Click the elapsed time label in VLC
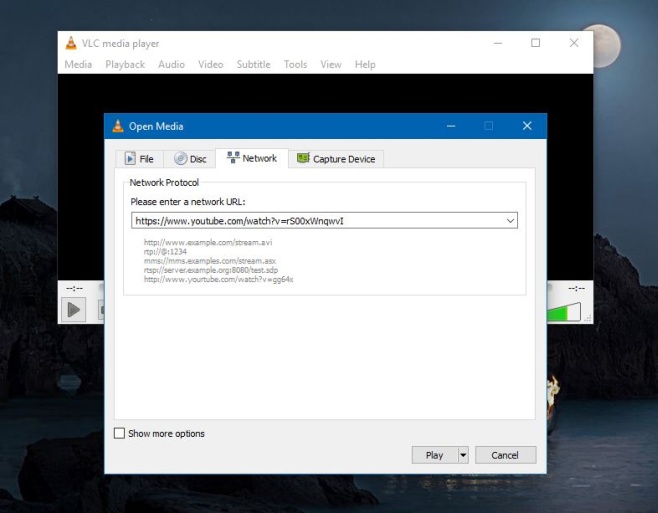The width and height of the screenshot is (658, 513). (x=75, y=288)
